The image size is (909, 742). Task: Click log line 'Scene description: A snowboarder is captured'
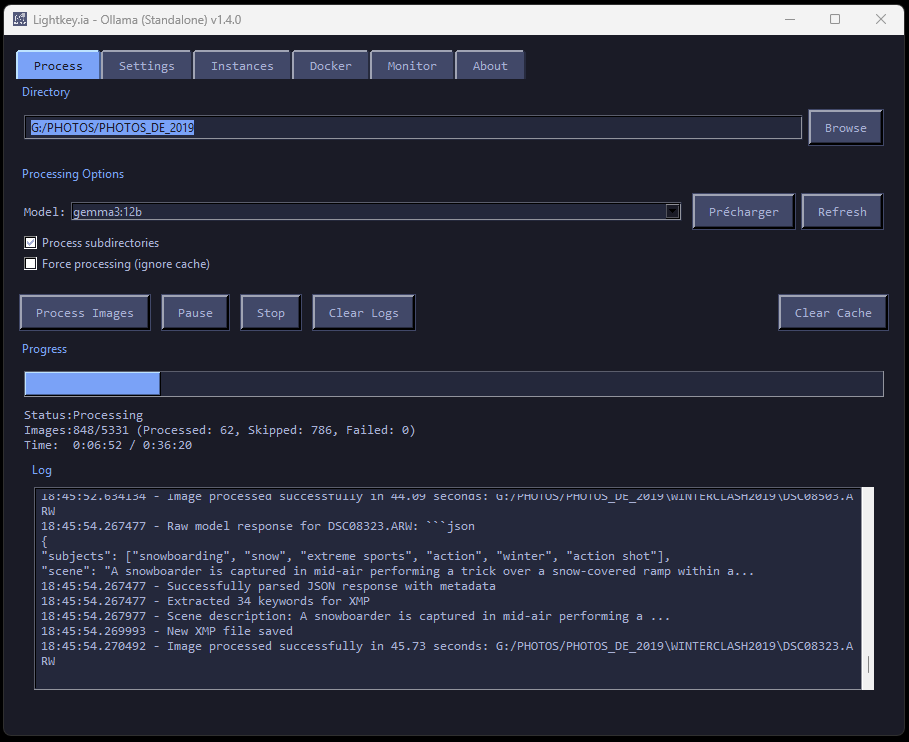[355, 616]
